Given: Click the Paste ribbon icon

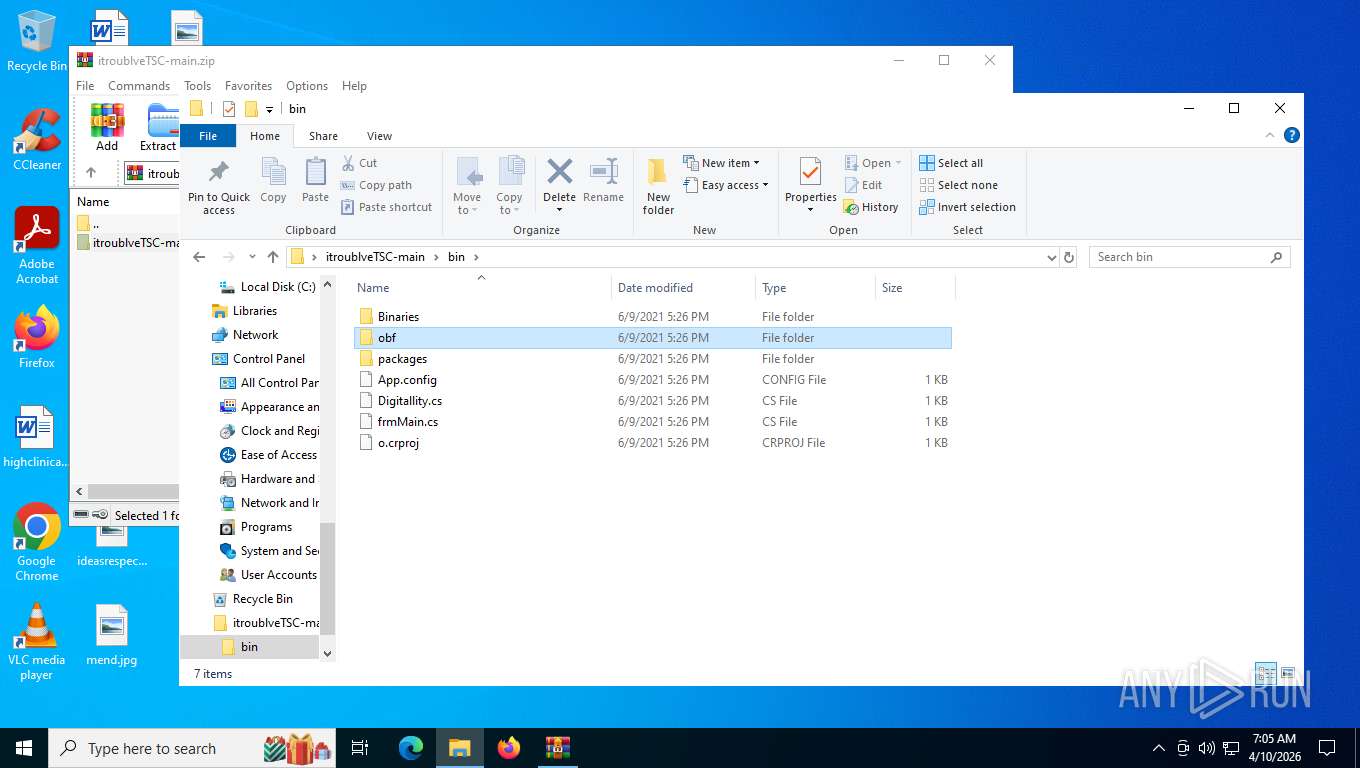Looking at the screenshot, I should click(315, 180).
